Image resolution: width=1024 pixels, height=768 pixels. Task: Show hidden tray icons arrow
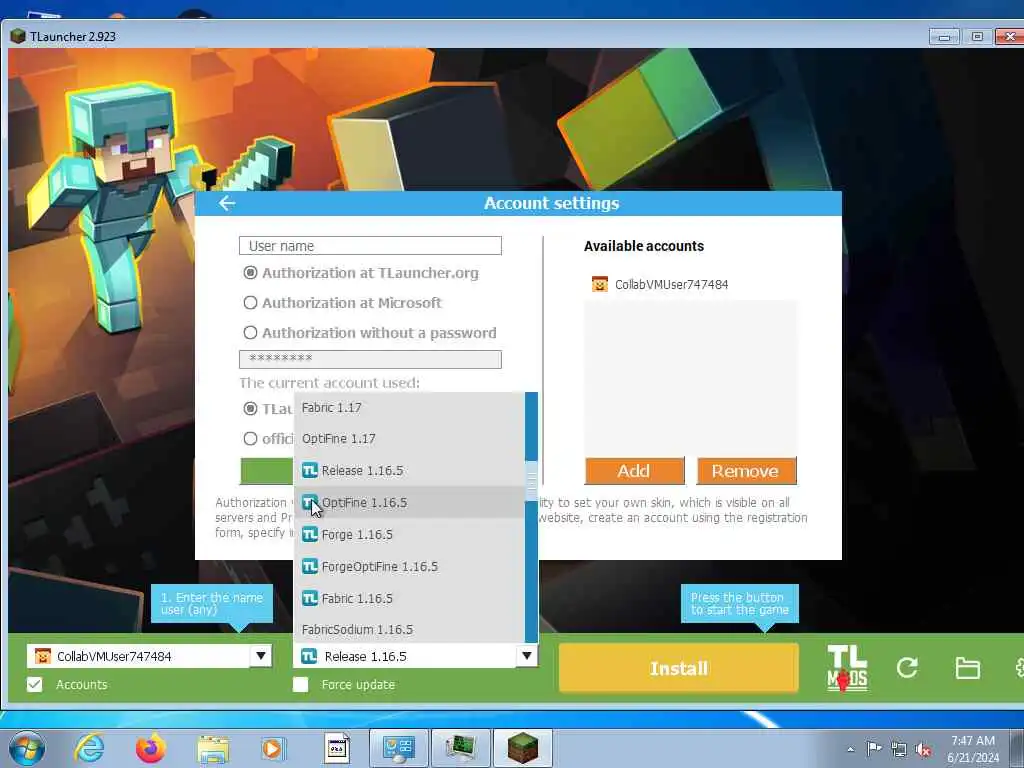pos(850,749)
